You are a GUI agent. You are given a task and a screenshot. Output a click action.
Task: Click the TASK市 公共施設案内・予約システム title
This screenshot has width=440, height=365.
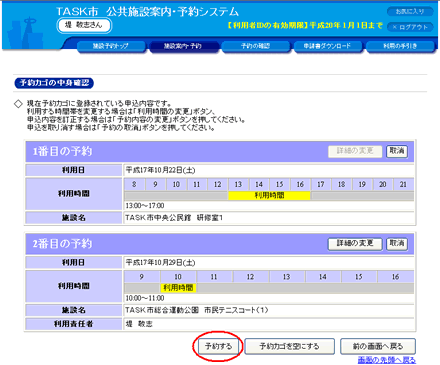click(147, 11)
